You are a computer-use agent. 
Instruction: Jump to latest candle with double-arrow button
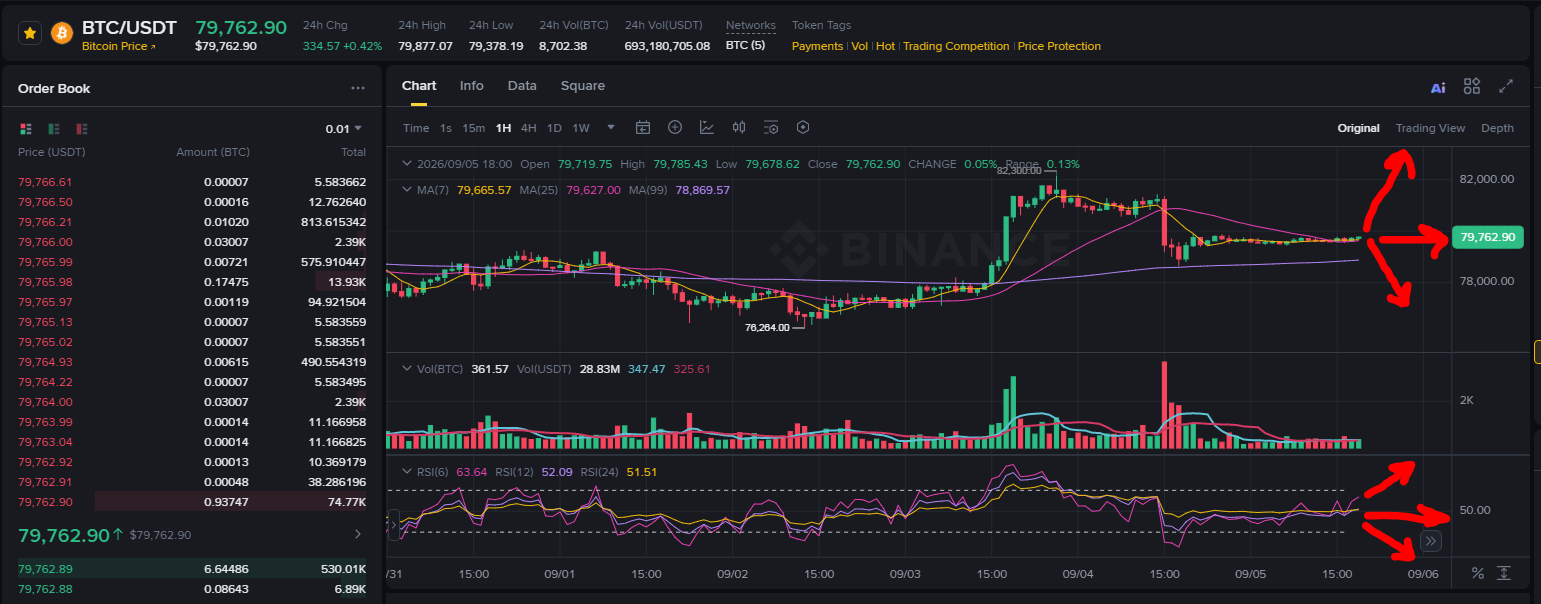(x=1430, y=541)
